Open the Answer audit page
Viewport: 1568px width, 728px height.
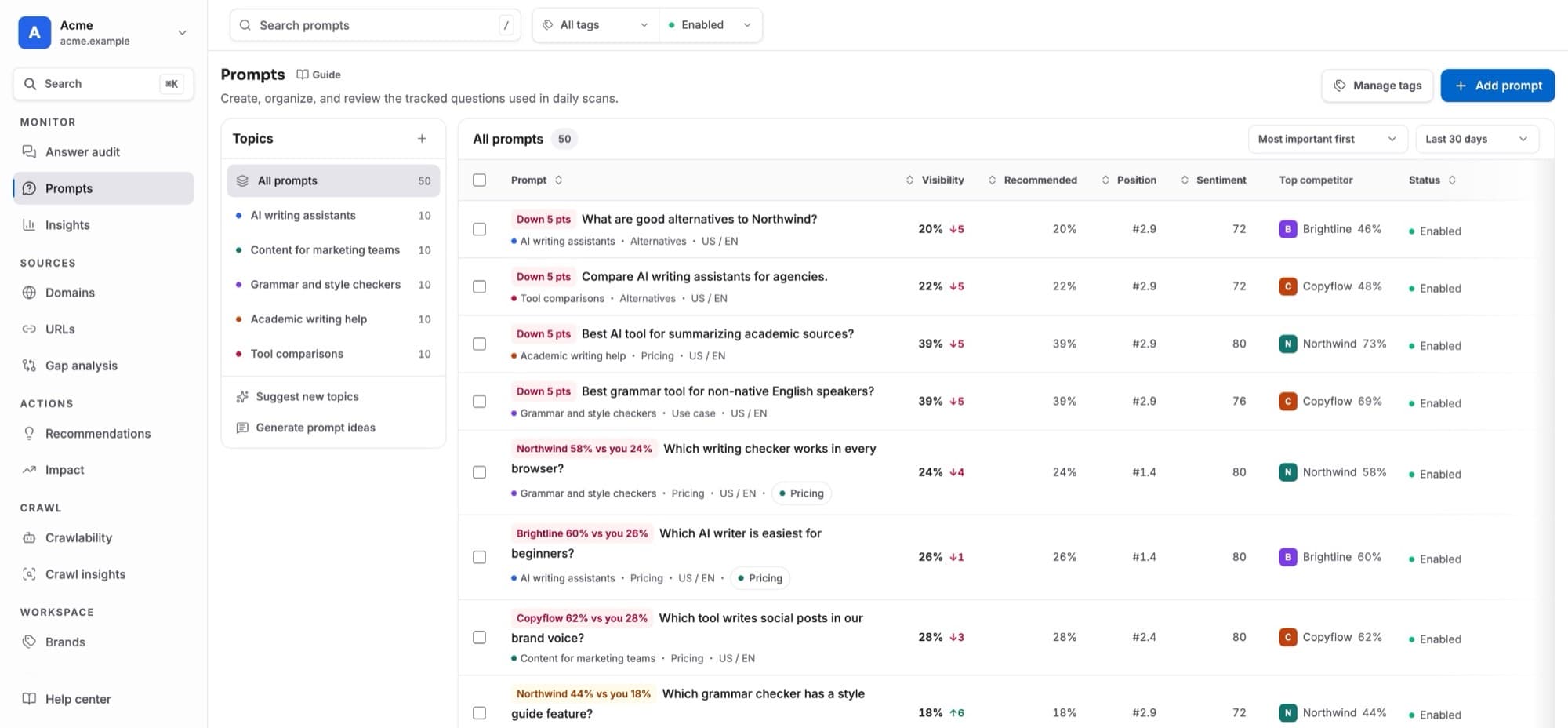click(x=103, y=151)
